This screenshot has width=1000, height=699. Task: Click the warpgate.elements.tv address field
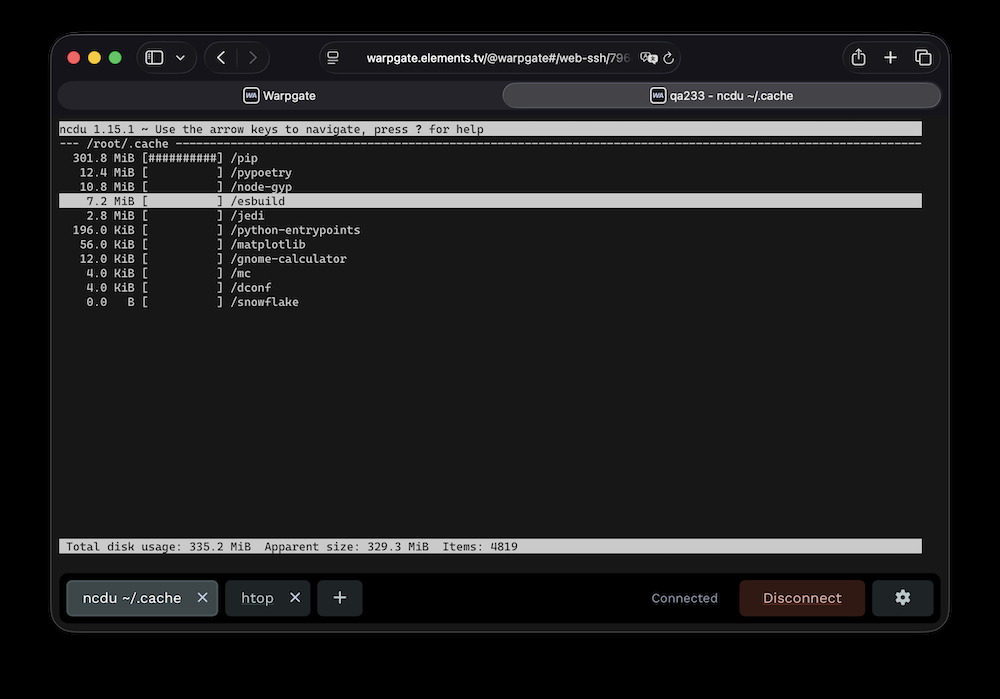point(497,58)
